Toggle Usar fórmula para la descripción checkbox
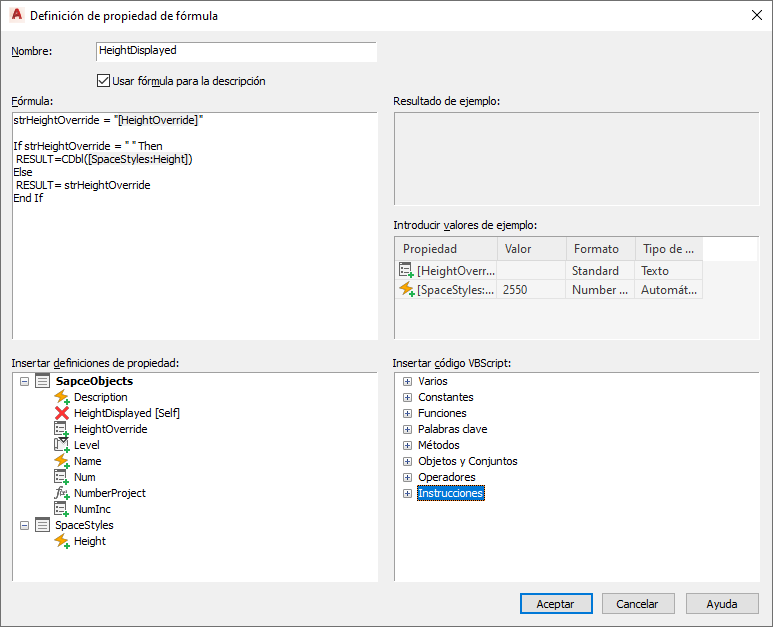Viewport: 773px width, 627px height. (104, 81)
